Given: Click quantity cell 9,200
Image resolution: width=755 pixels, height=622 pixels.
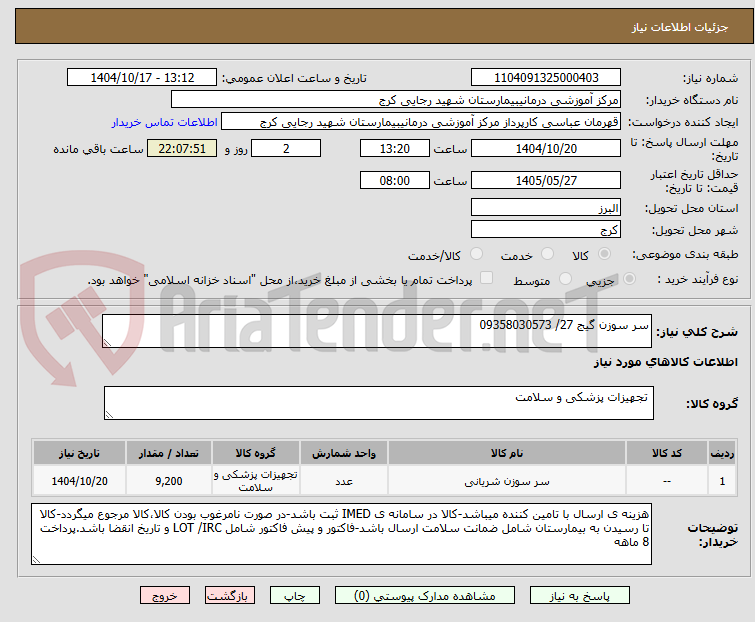Looking at the screenshot, I should 169,481.
